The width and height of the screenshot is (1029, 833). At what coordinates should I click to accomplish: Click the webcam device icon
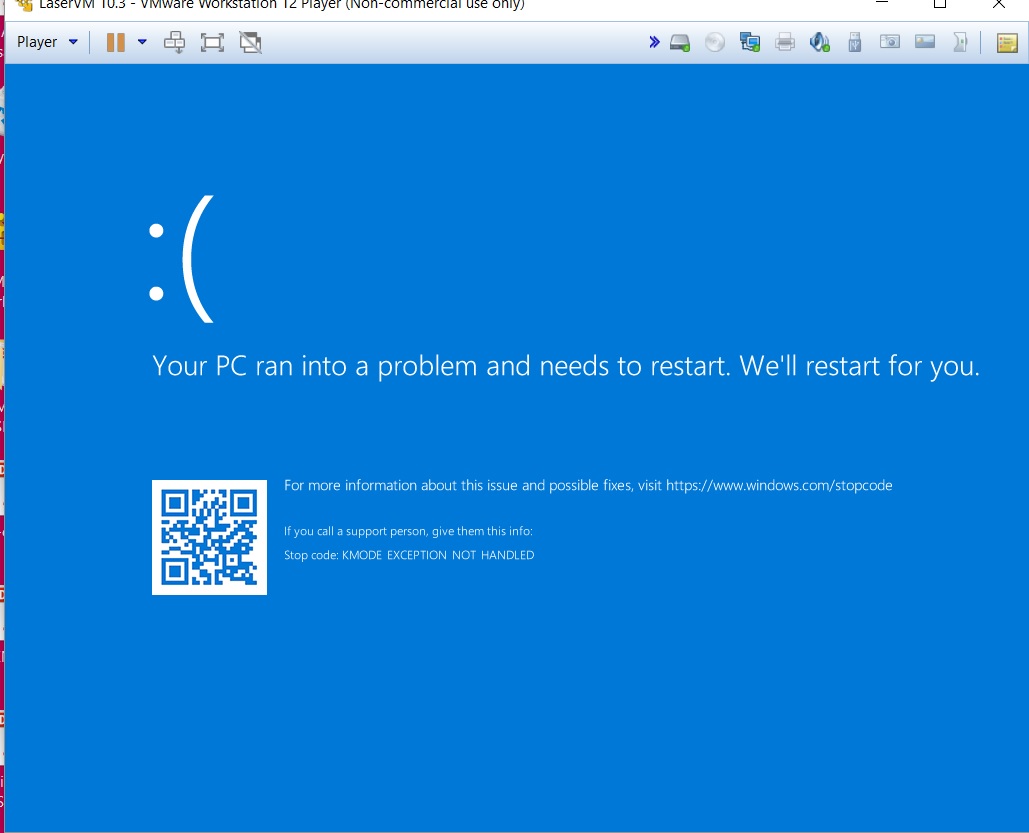coord(890,42)
